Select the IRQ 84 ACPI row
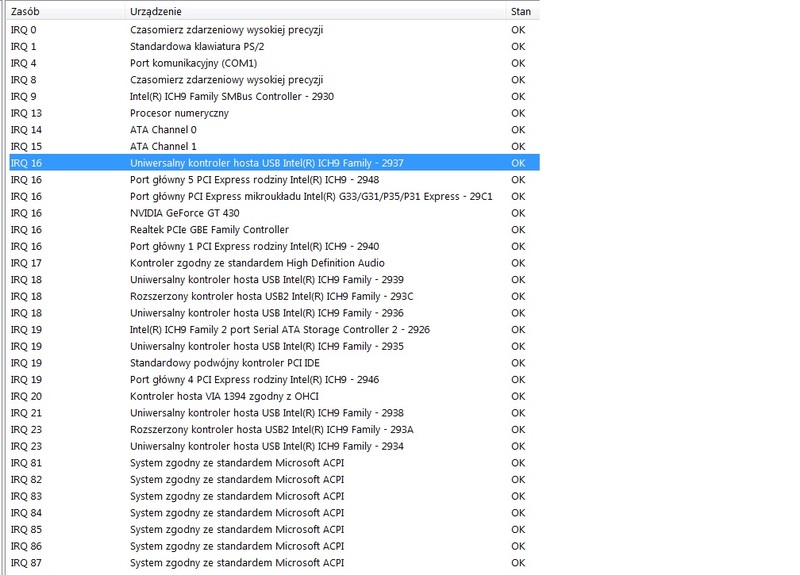The image size is (800, 575). [274, 513]
